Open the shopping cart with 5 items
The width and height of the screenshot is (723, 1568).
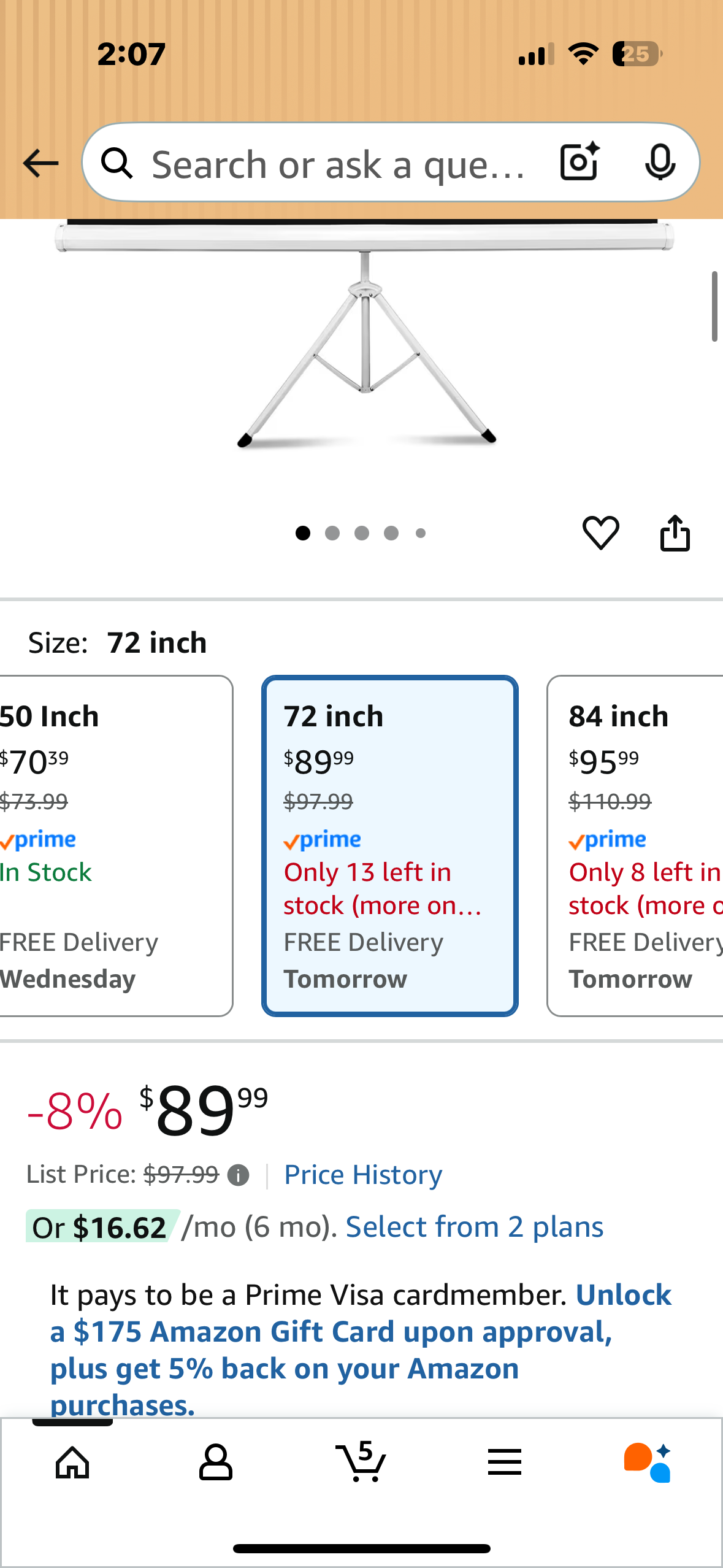tap(361, 1462)
